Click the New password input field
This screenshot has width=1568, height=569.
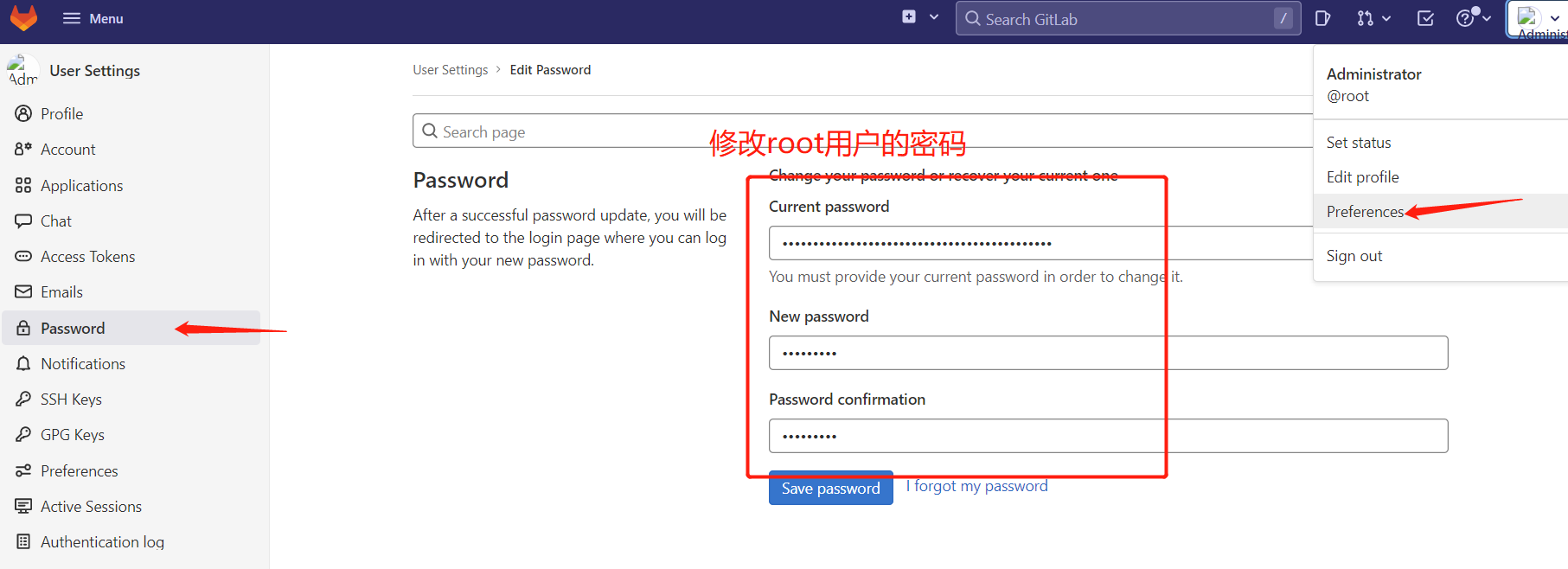[1108, 353]
